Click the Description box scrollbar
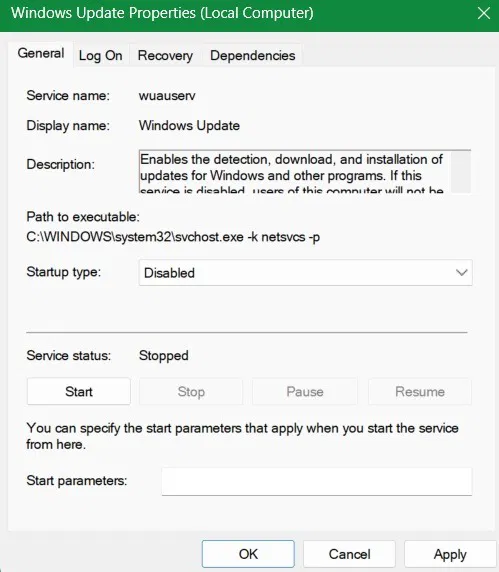 pyautogui.click(x=461, y=172)
